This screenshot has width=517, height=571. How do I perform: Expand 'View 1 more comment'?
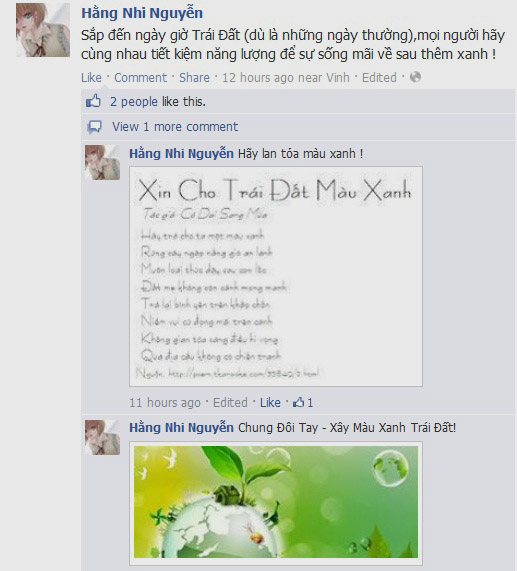point(175,127)
